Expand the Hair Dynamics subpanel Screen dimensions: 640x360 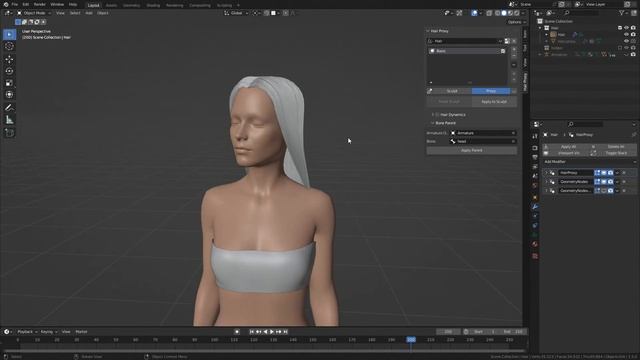[433, 115]
